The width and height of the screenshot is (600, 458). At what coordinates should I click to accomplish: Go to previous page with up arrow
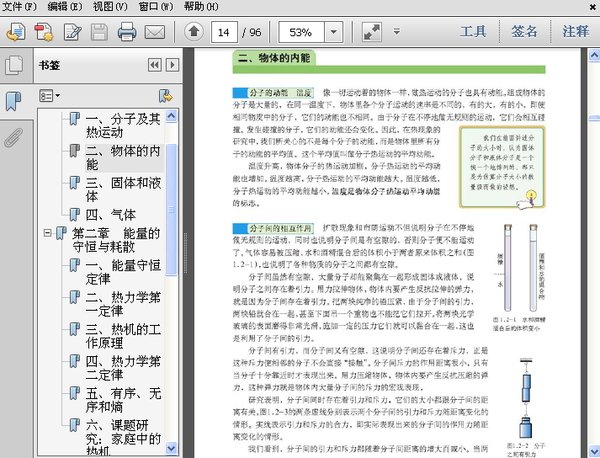click(x=193, y=32)
